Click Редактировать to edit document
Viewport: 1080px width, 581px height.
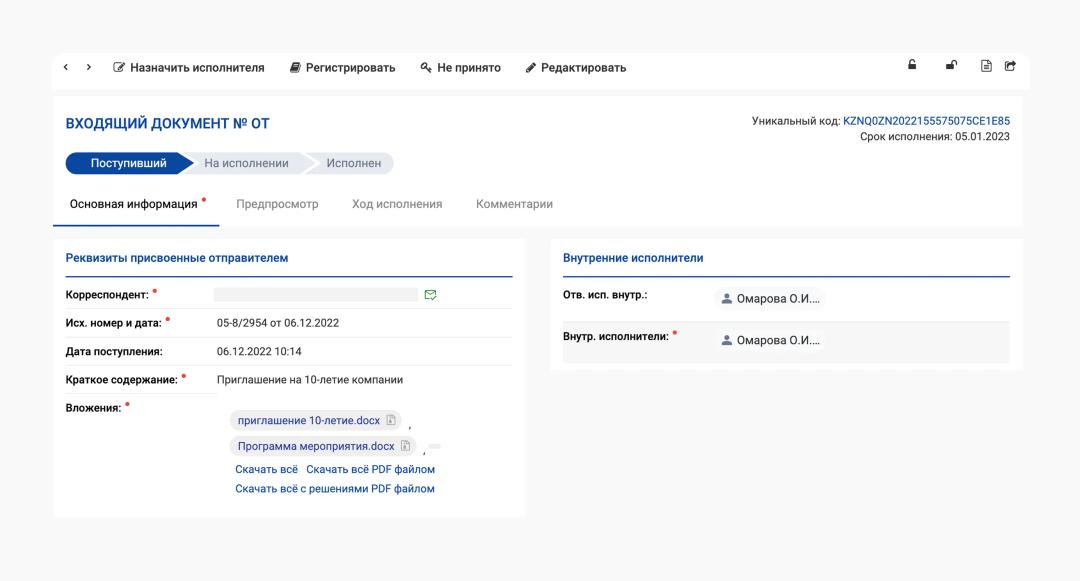pos(576,68)
